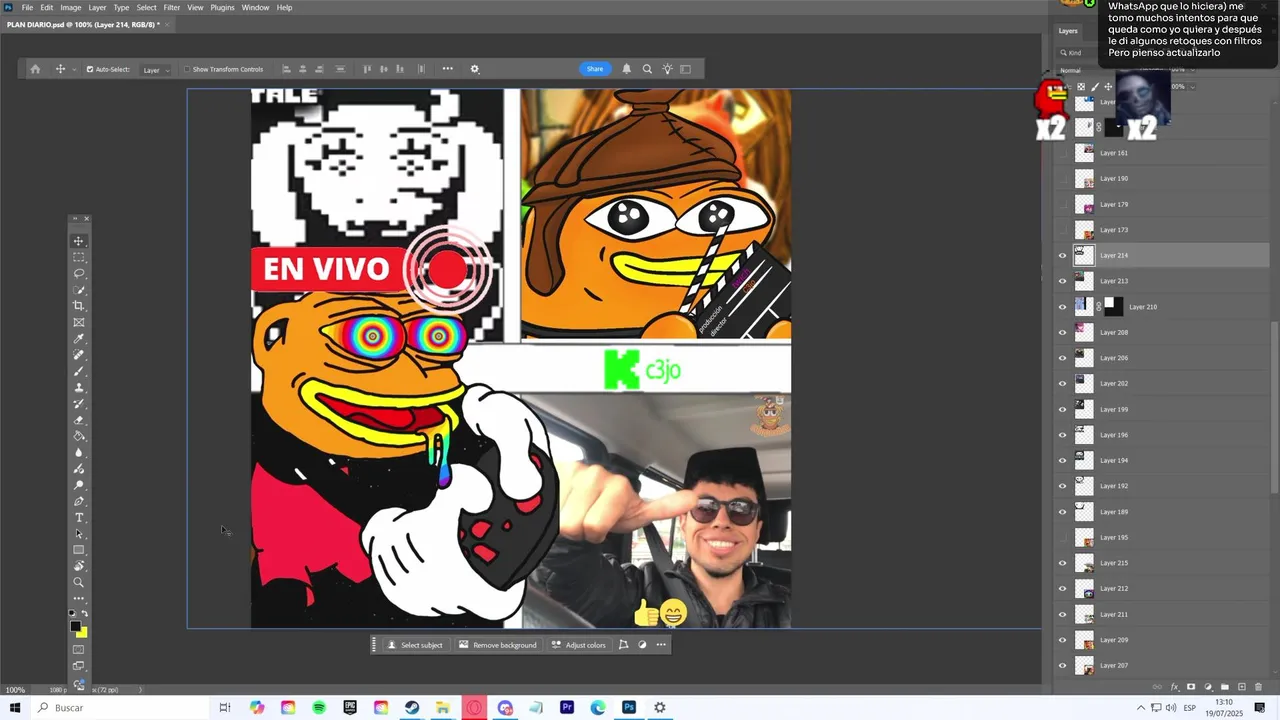1280x720 pixels.
Task: Open the Window menu
Action: [x=255, y=7]
